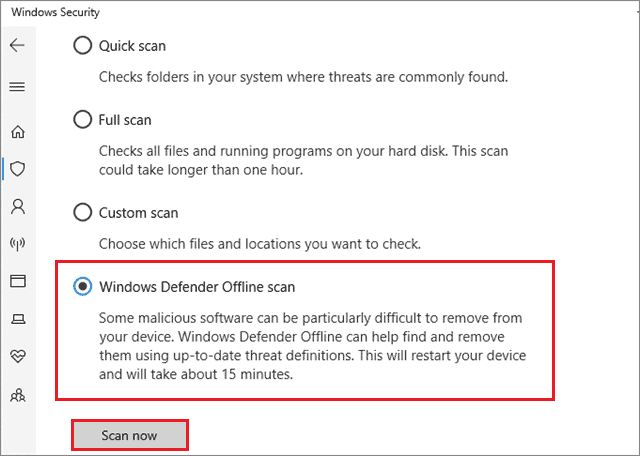Viewport: 640px width, 456px height.
Task: Open Device security laptop icon
Action: [17, 318]
